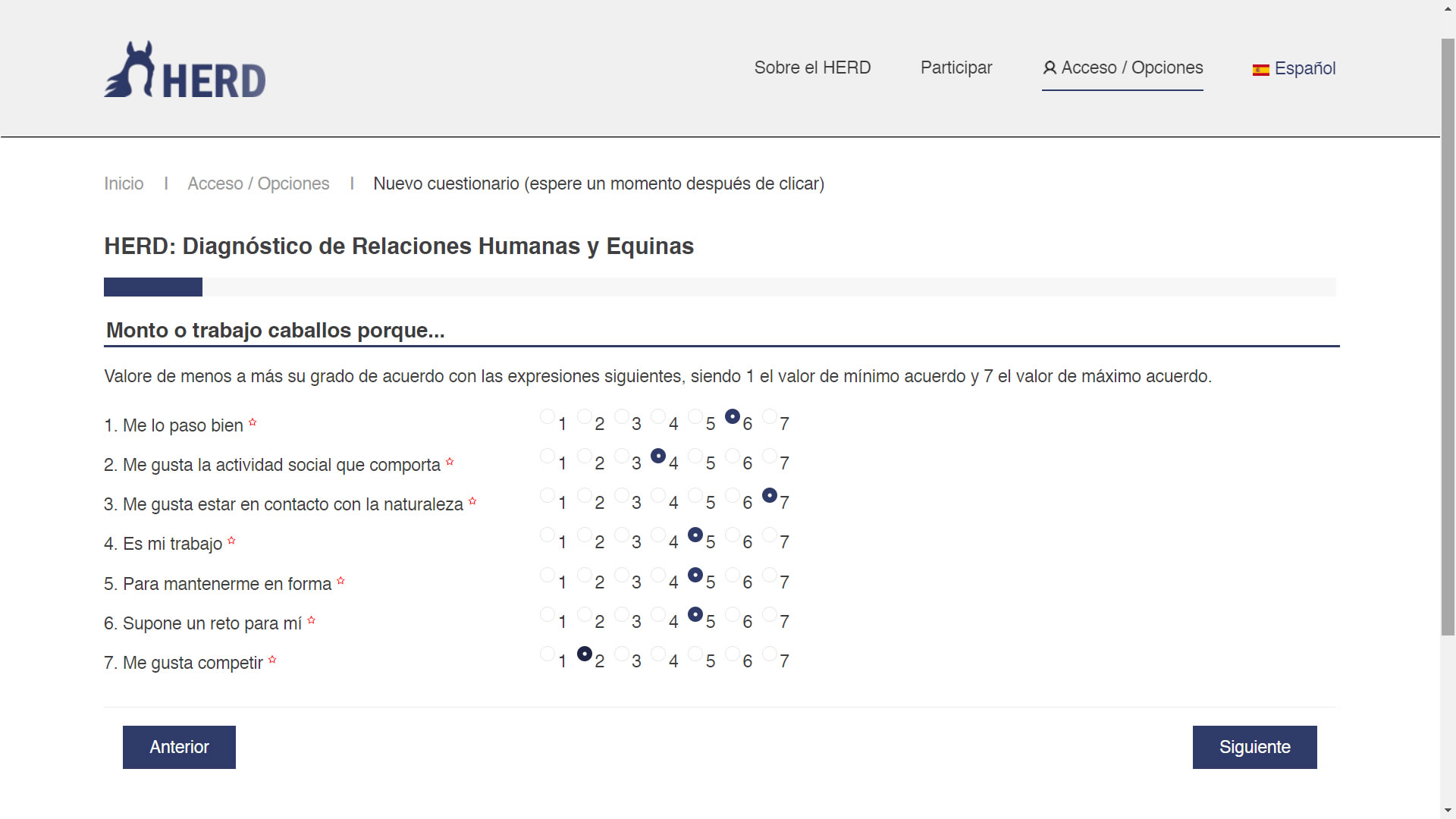Image resolution: width=1456 pixels, height=819 pixels.
Task: Click the HERD horse logo
Action: tap(184, 70)
